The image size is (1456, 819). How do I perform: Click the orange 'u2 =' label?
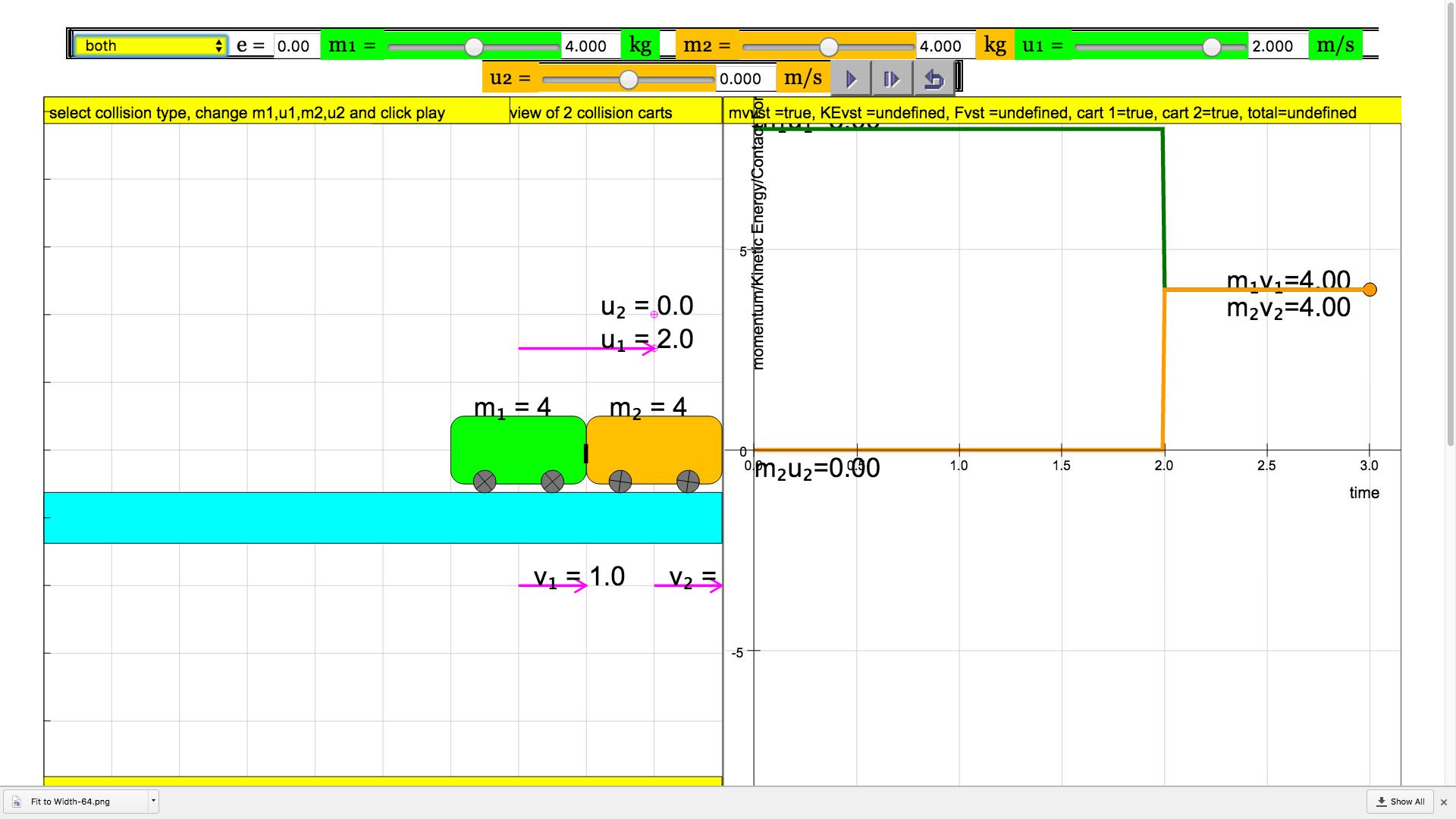510,78
